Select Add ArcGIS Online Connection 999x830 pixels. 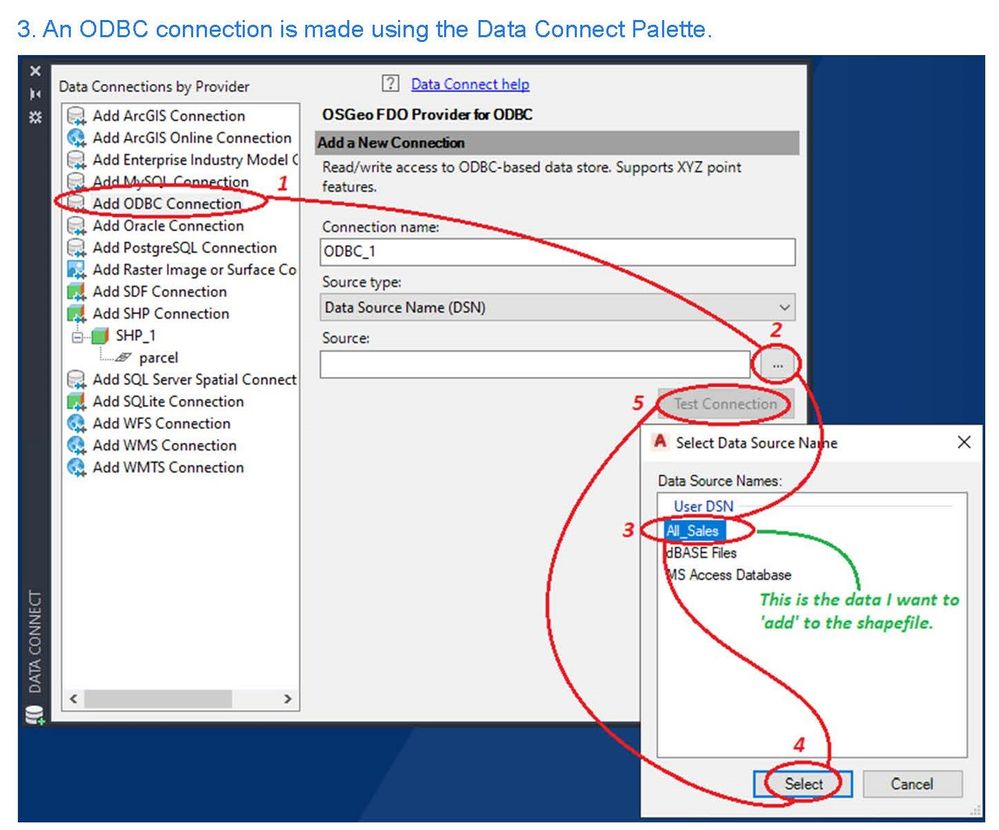pyautogui.click(x=192, y=138)
